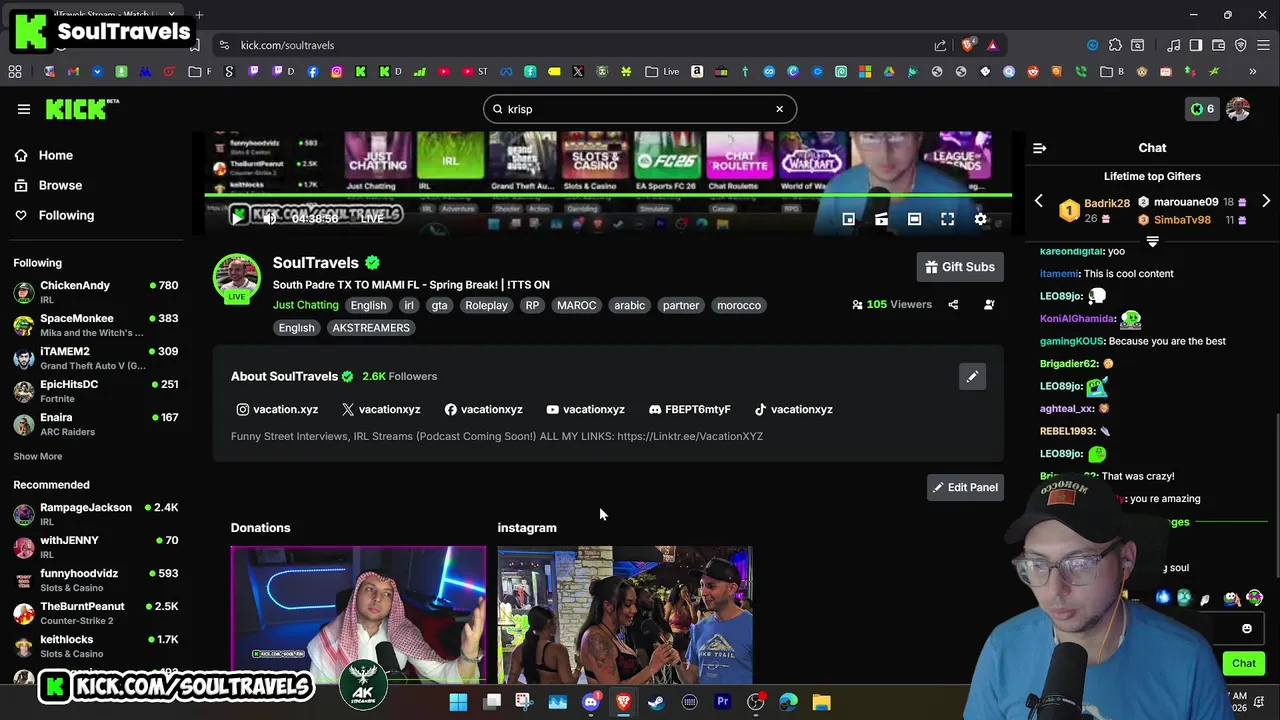Go to Home in sidebar
The height and width of the screenshot is (720, 1280).
point(56,155)
